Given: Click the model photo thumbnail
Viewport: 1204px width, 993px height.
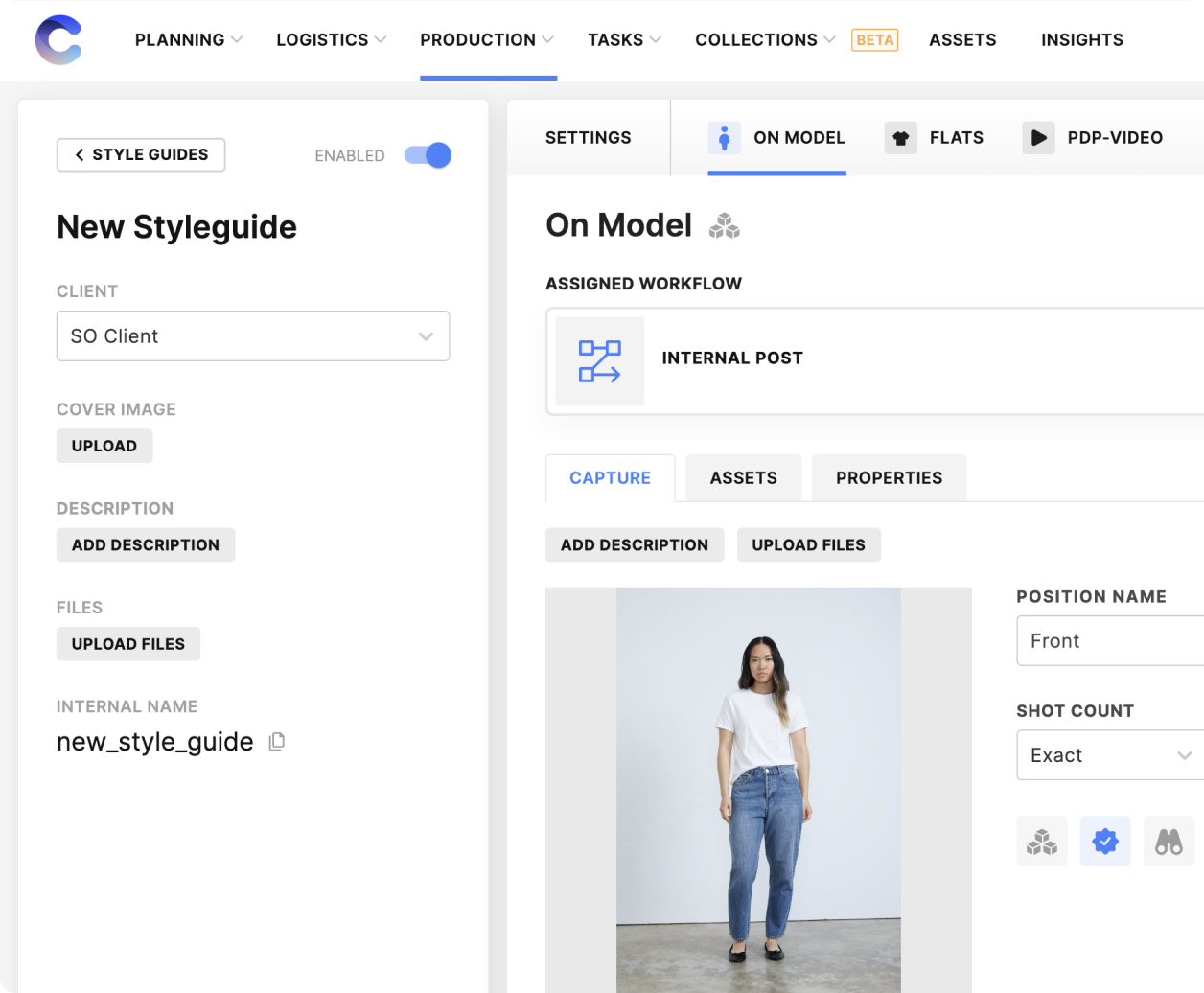Looking at the screenshot, I should coord(758,786).
